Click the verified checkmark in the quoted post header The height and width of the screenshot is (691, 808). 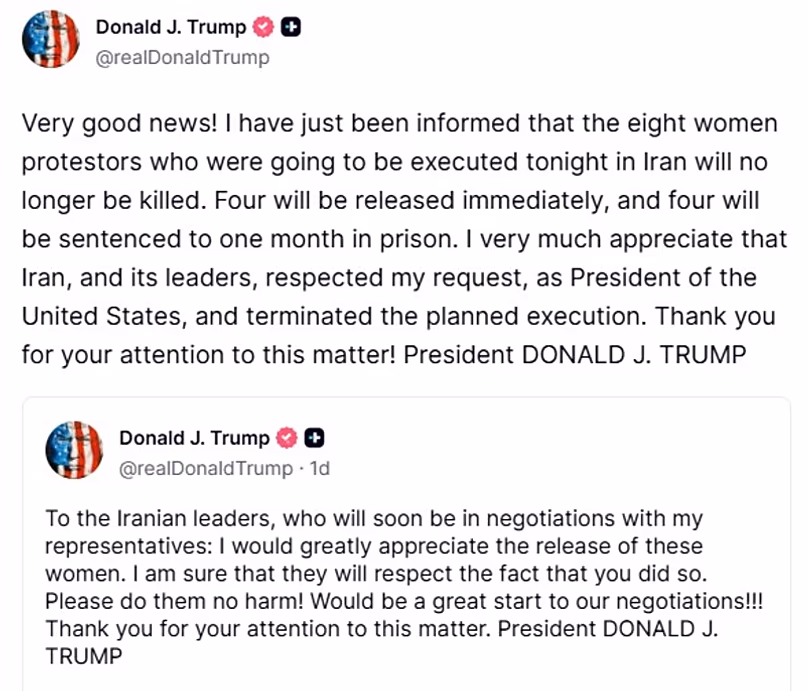point(289,437)
